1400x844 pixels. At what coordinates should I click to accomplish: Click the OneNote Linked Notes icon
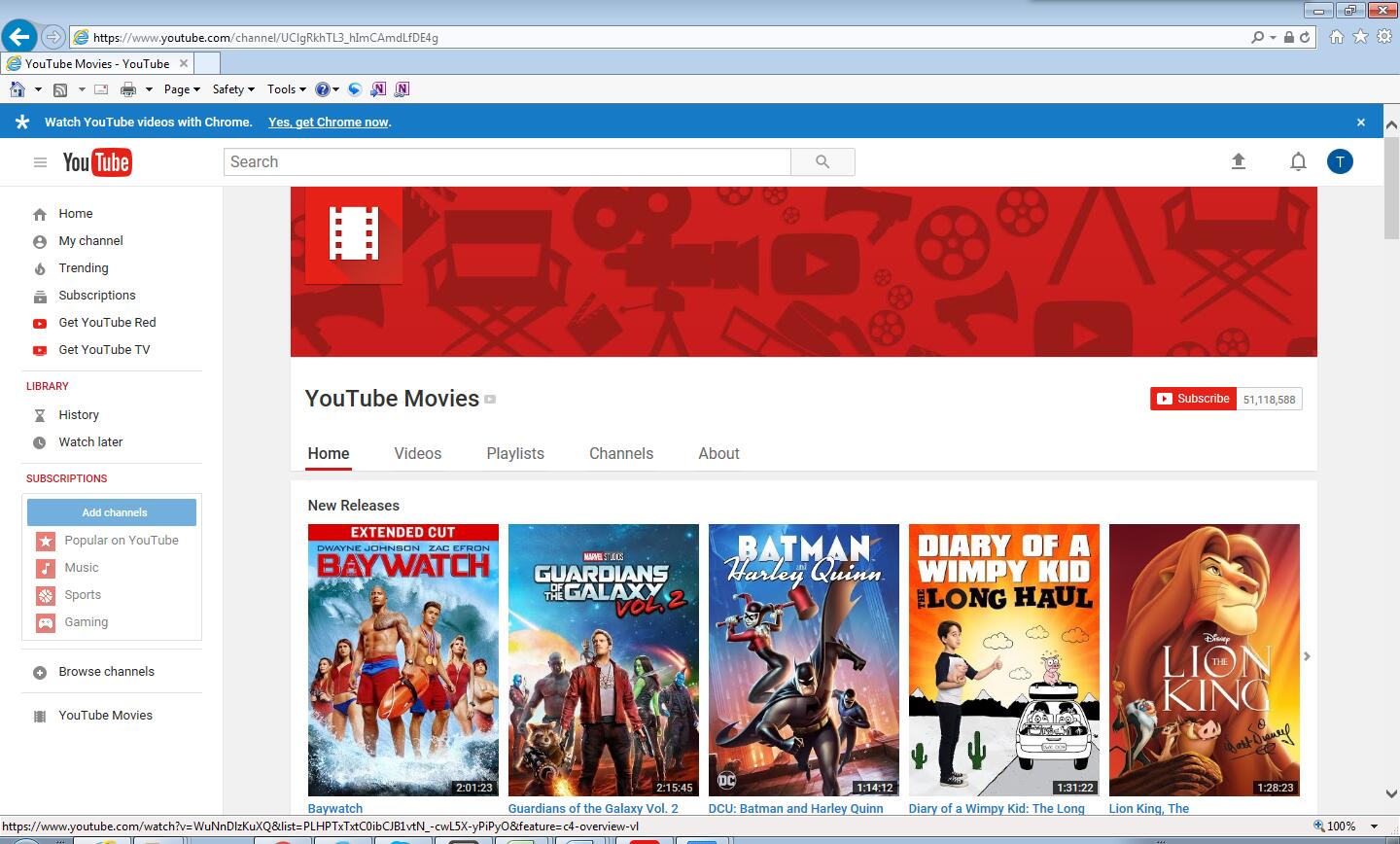(x=402, y=89)
